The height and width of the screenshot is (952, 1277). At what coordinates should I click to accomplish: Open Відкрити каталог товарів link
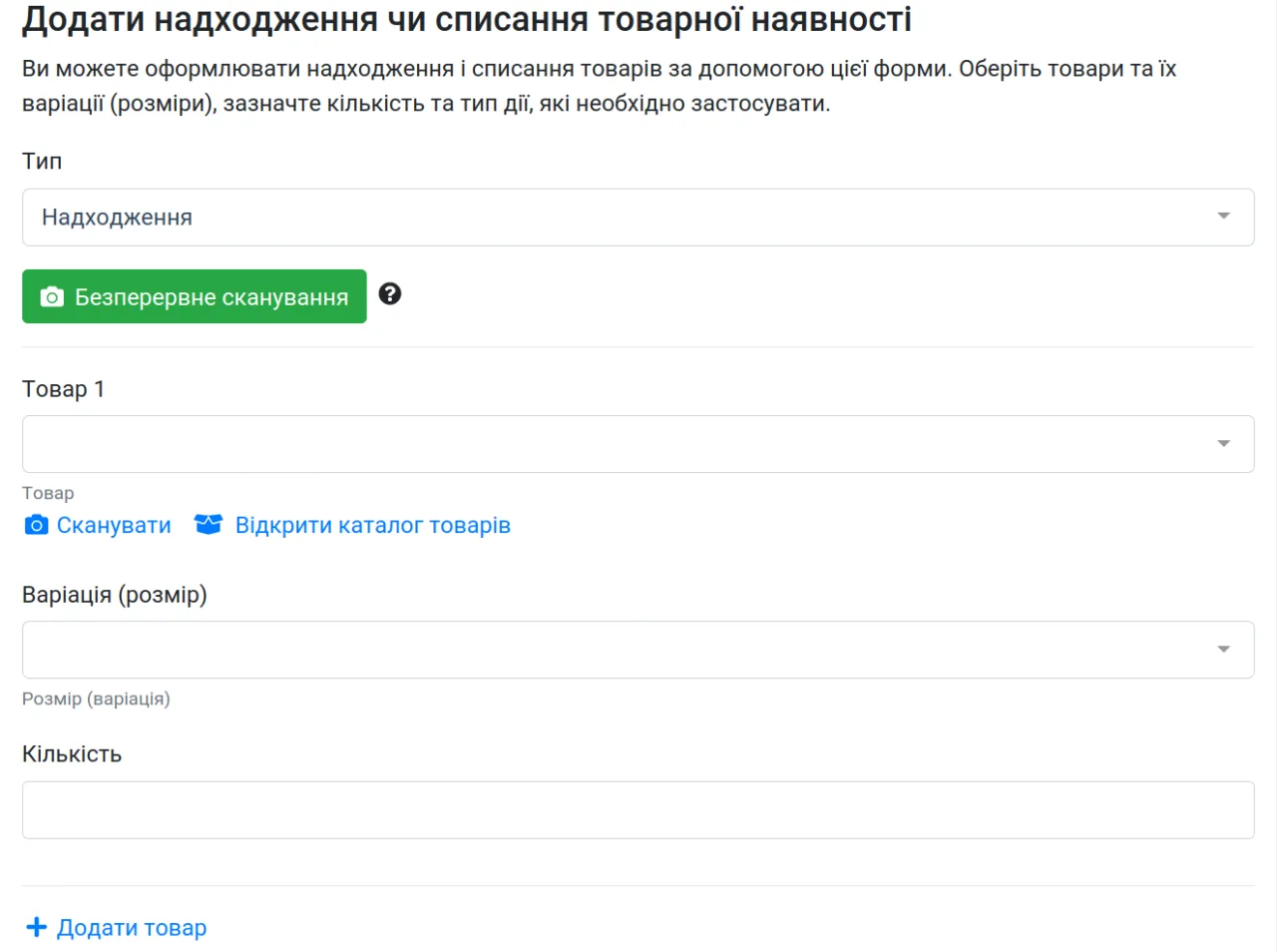click(x=372, y=525)
